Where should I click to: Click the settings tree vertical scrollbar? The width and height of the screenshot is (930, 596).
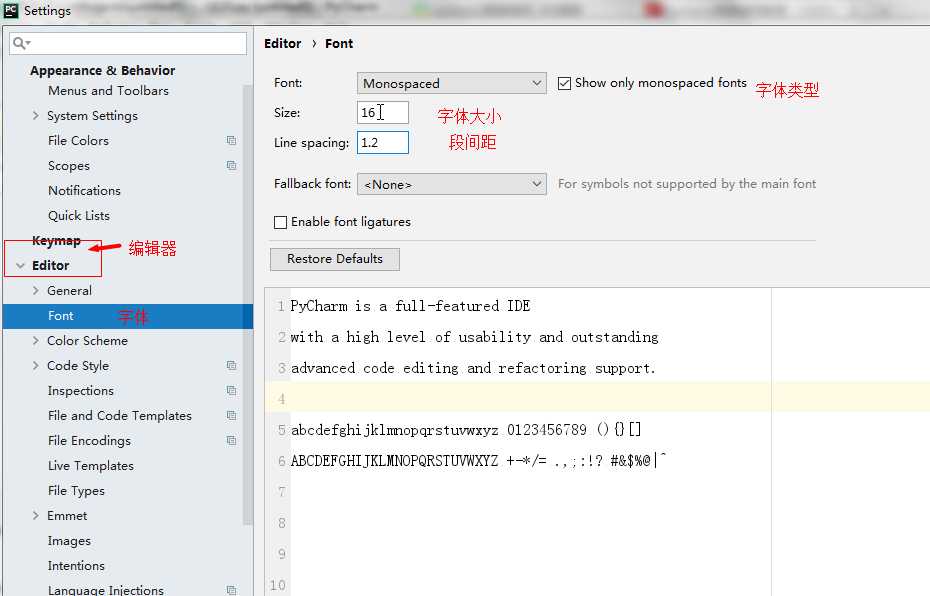248,305
